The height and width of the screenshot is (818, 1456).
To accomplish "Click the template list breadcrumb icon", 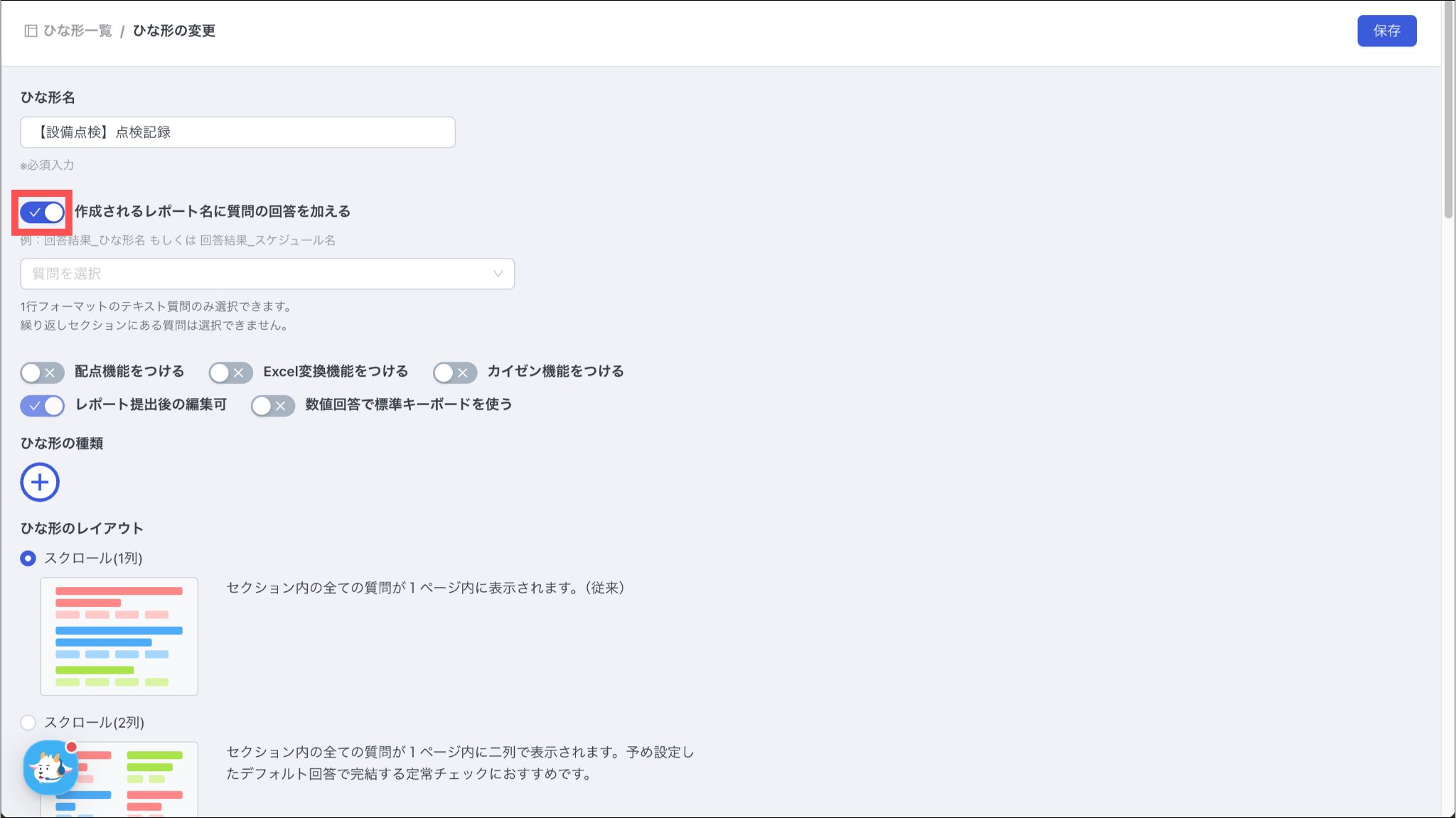I will (x=31, y=31).
